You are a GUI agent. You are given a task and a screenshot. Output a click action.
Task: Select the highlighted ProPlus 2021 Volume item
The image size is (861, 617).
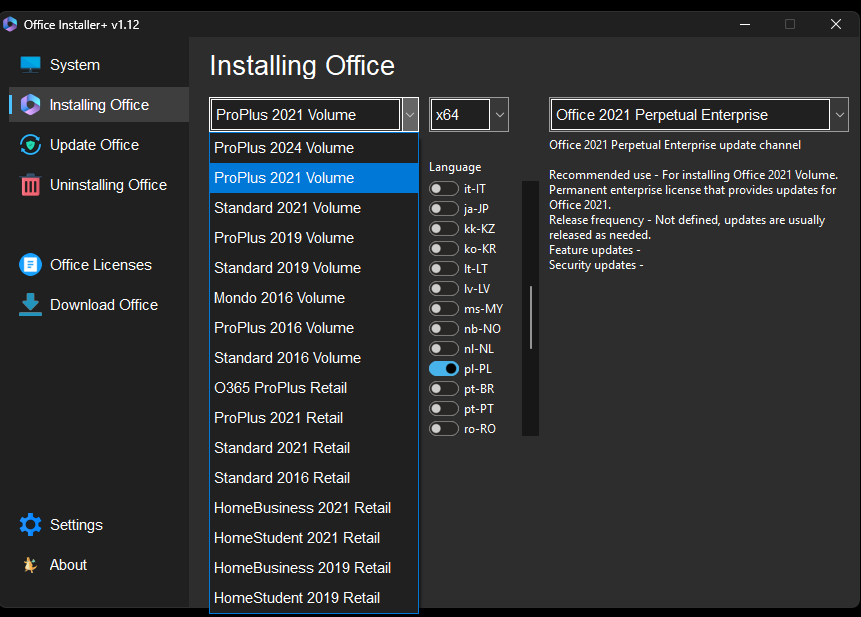(x=314, y=178)
